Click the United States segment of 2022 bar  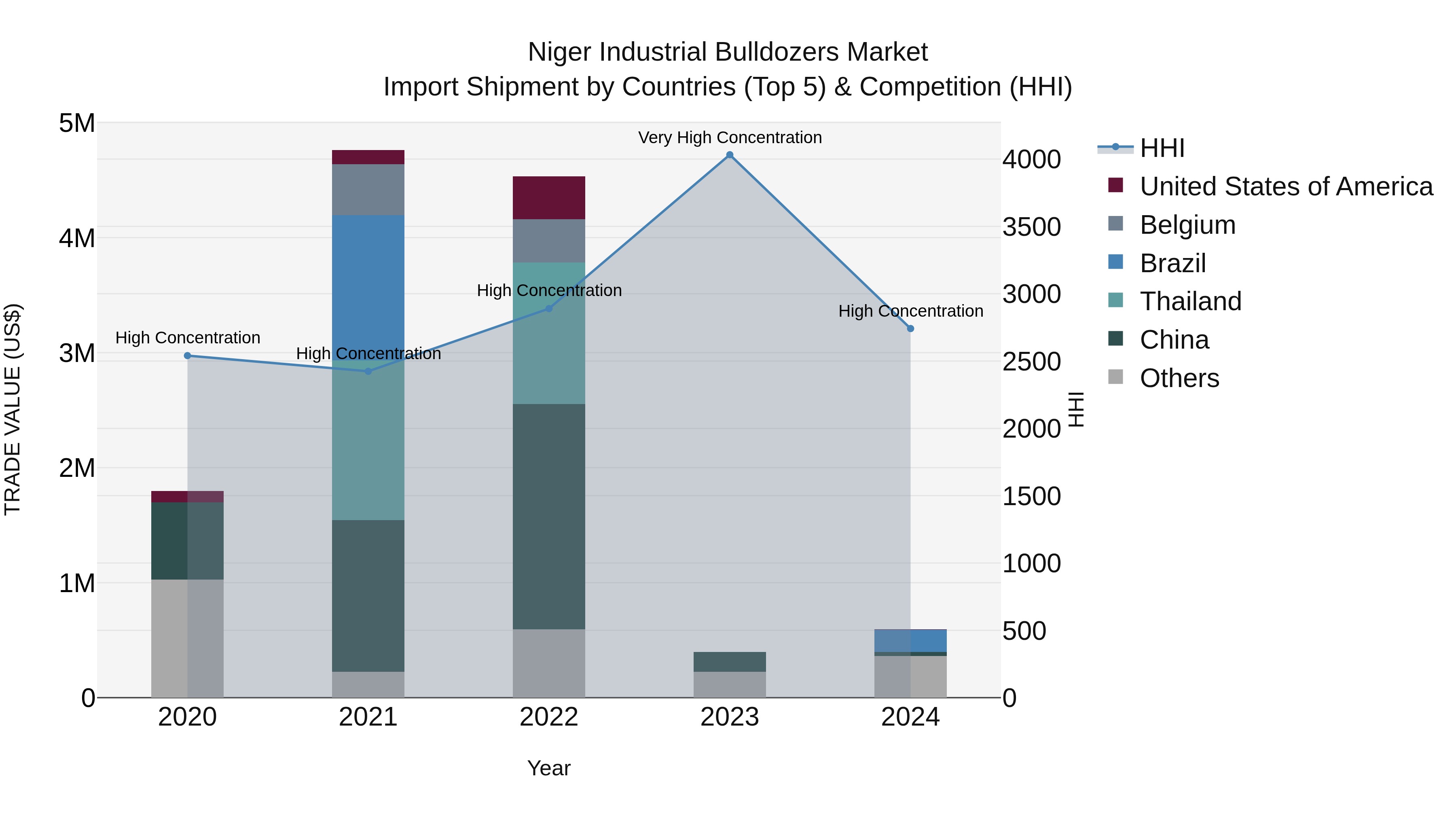point(549,198)
